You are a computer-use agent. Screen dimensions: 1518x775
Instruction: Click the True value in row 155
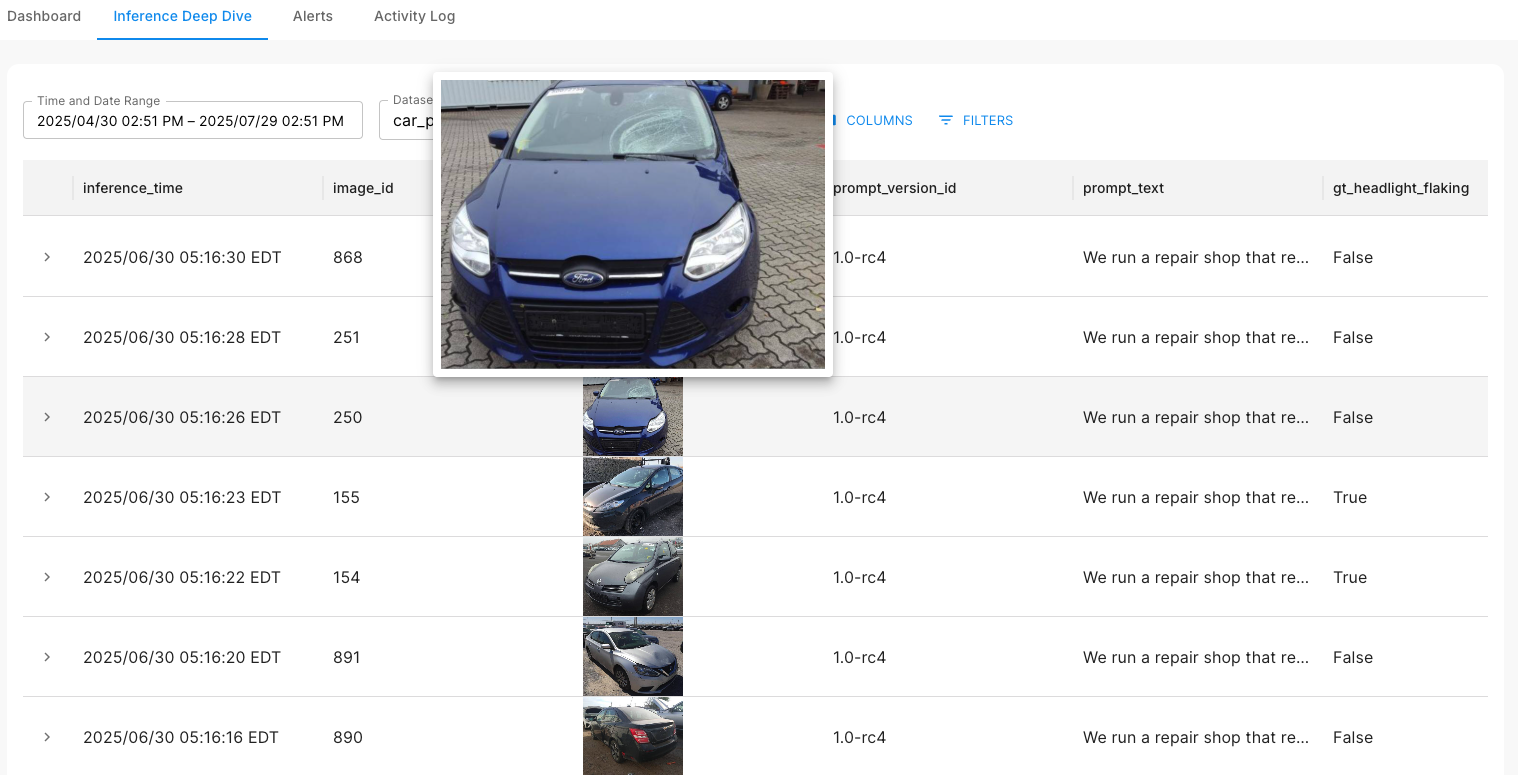click(1350, 497)
